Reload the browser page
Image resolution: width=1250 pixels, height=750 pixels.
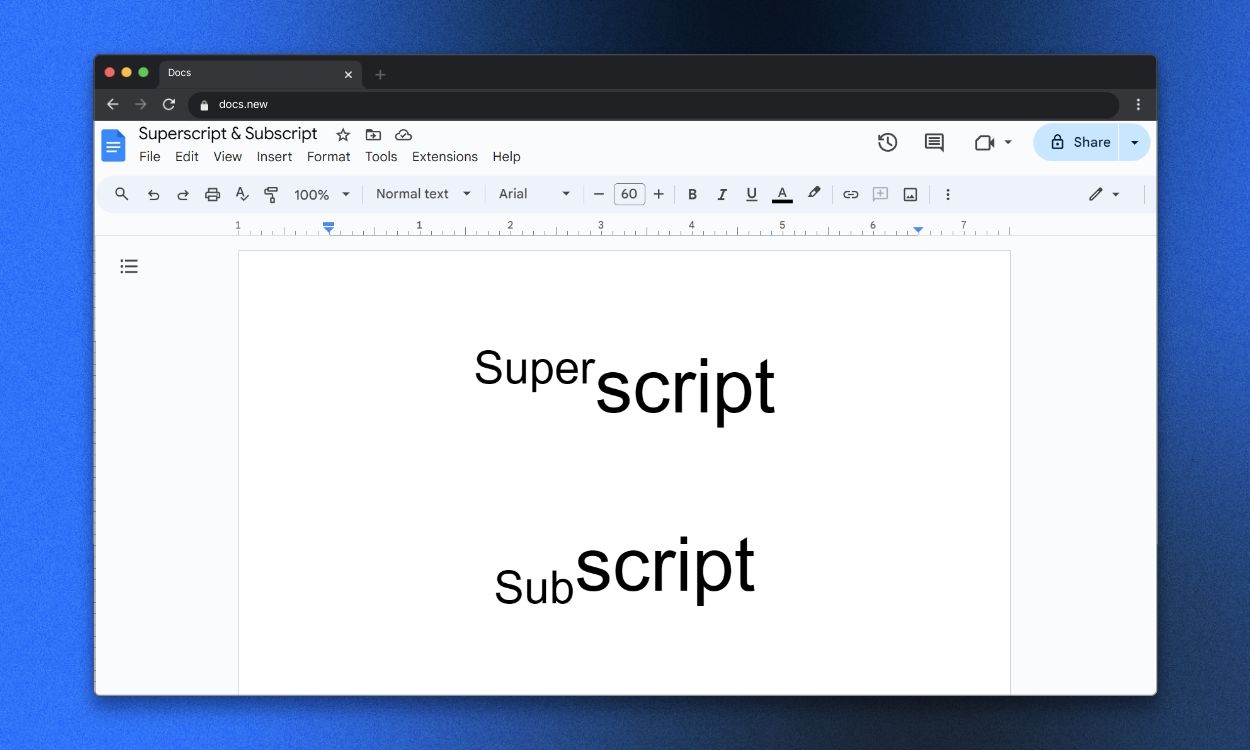(x=169, y=104)
